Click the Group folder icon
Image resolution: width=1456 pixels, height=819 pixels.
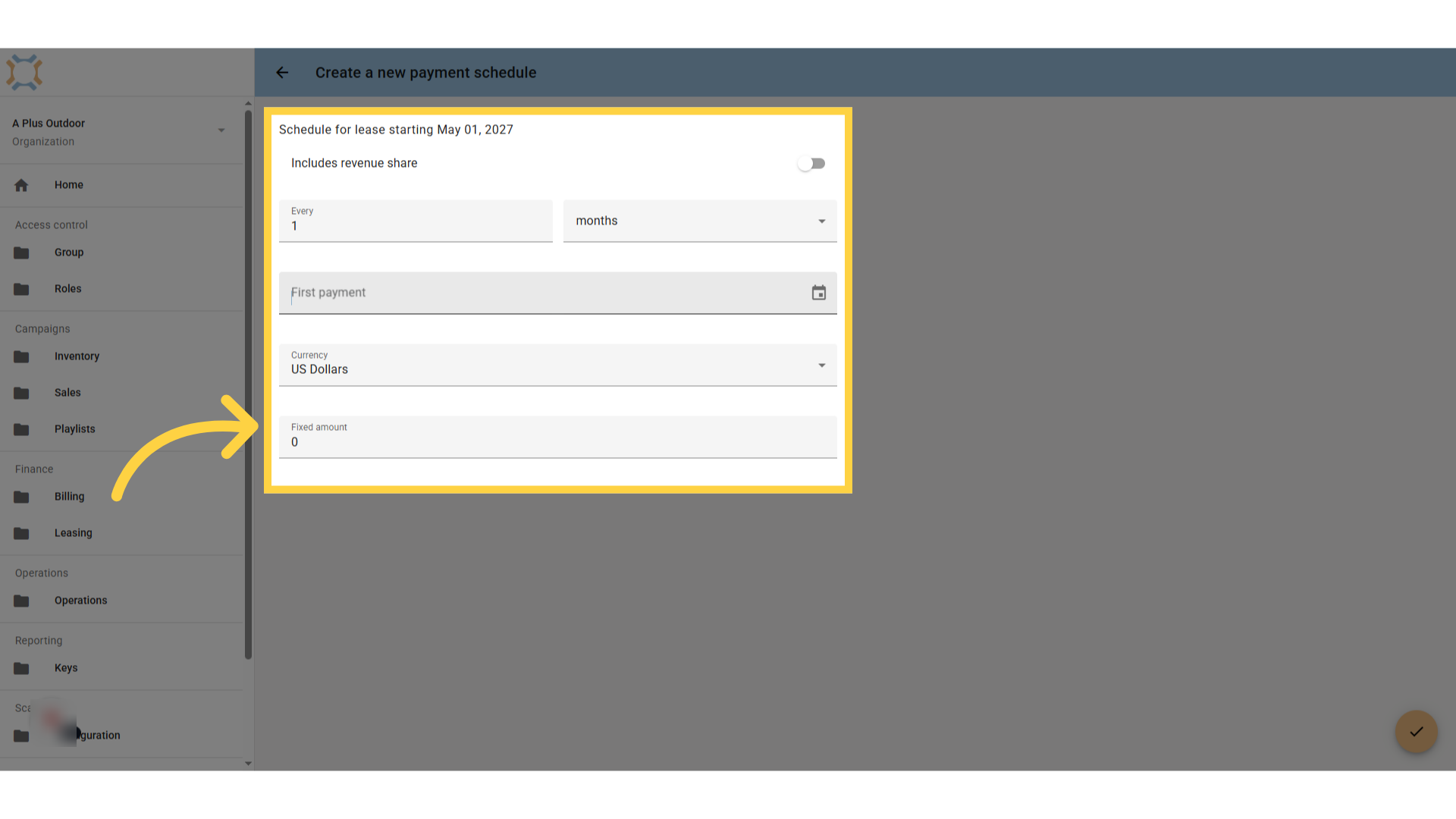click(21, 253)
